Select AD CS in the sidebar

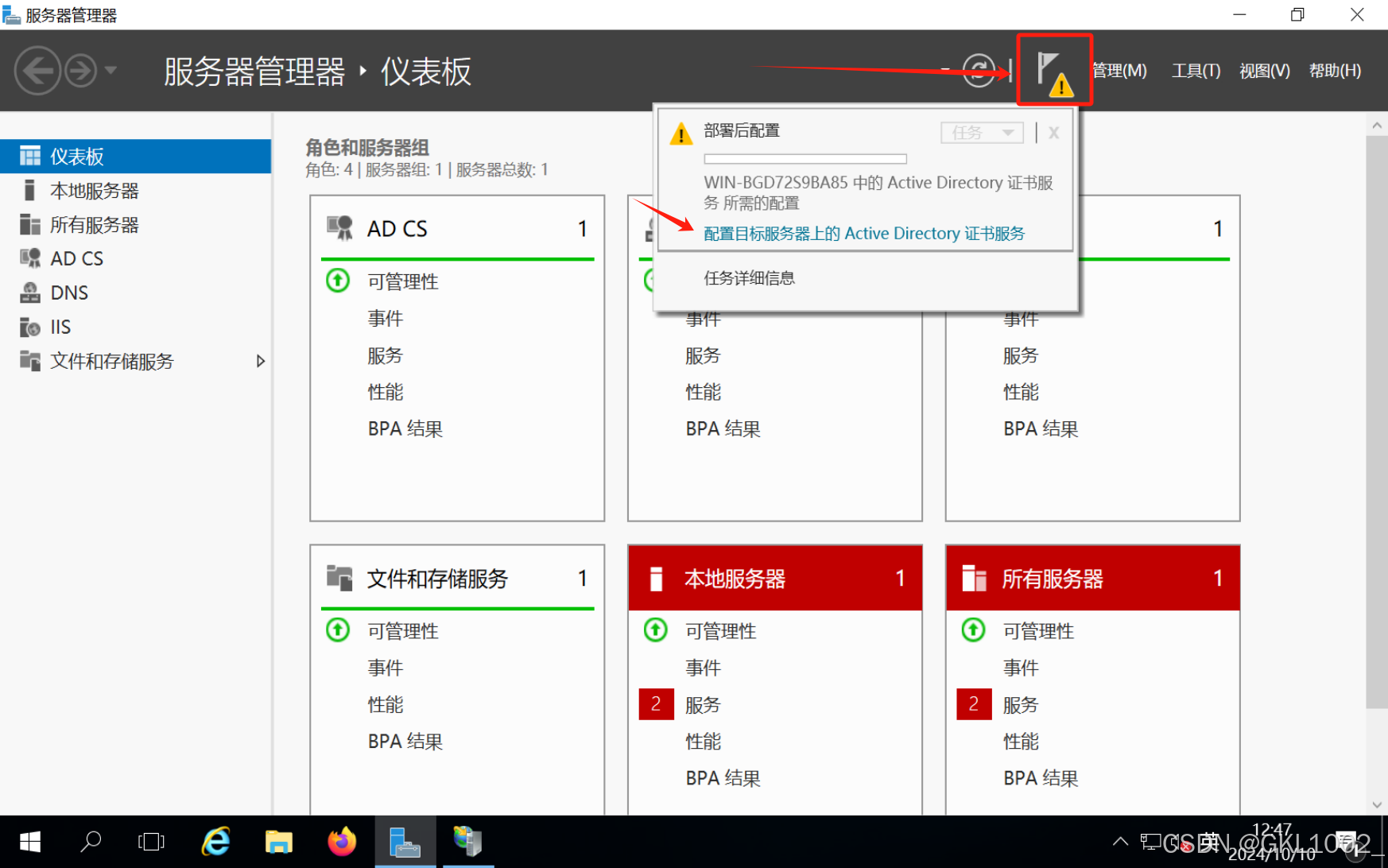[135, 258]
